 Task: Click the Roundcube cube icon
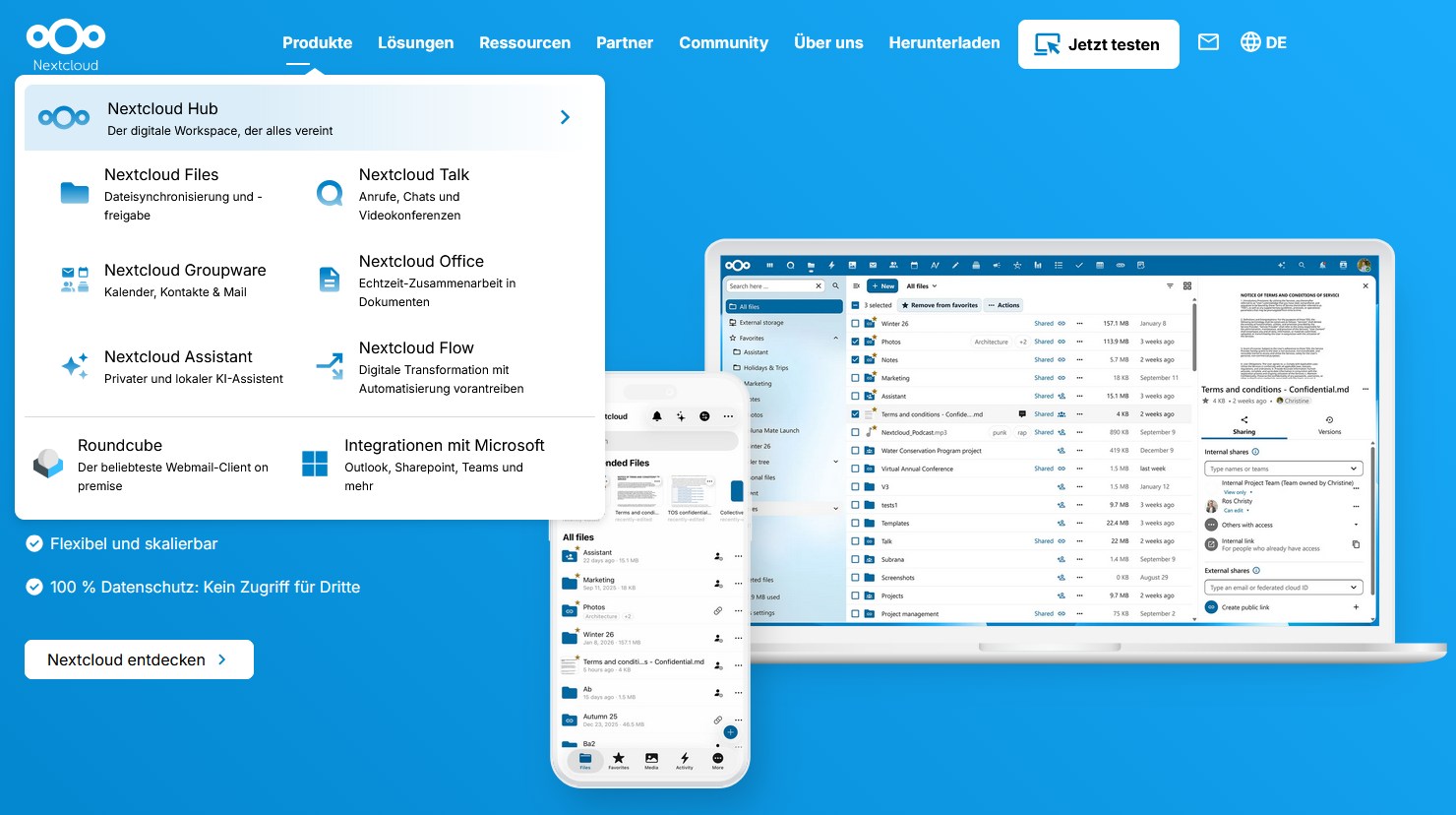pos(48,464)
